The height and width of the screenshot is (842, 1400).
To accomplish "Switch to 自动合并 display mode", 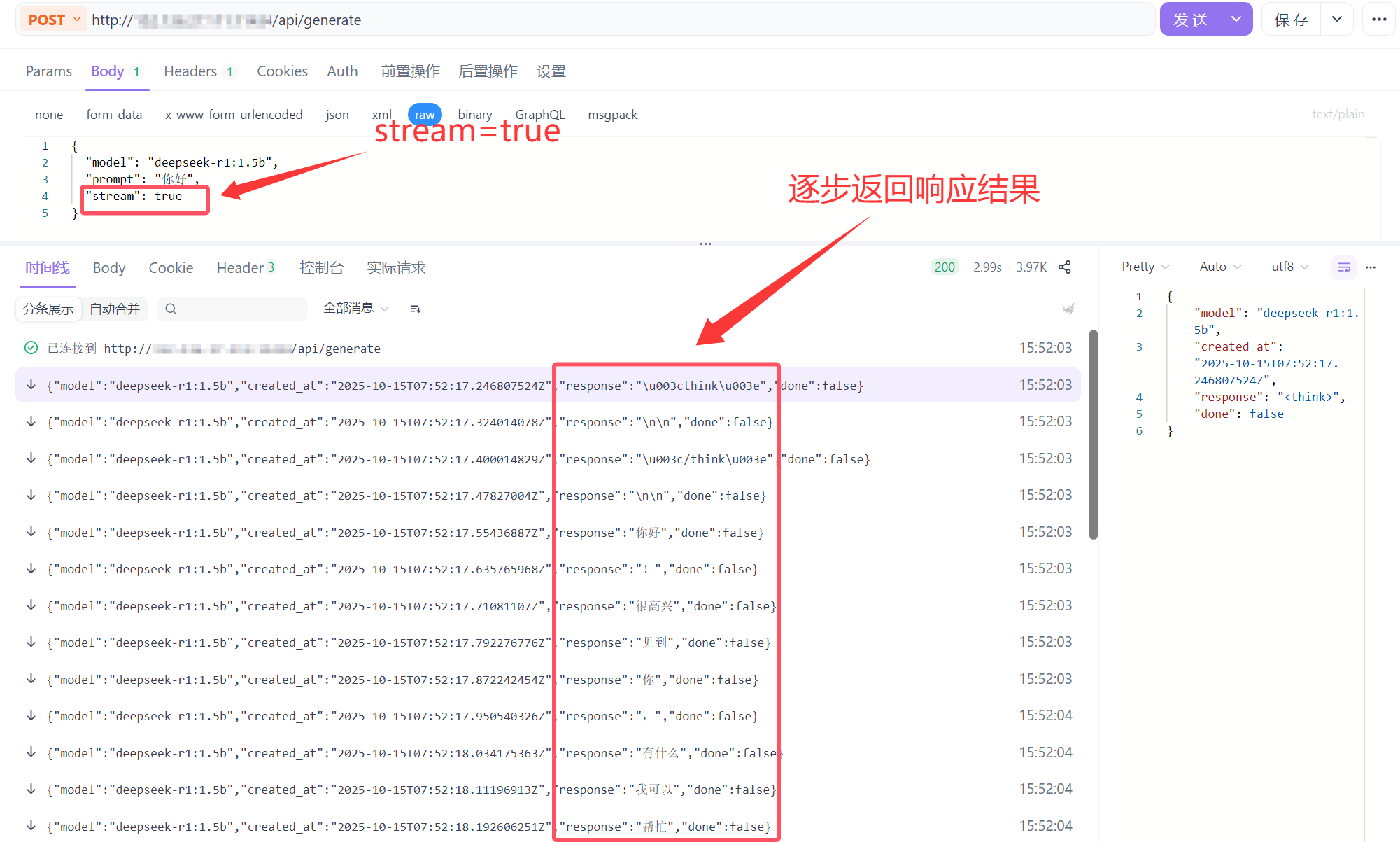I will (115, 309).
